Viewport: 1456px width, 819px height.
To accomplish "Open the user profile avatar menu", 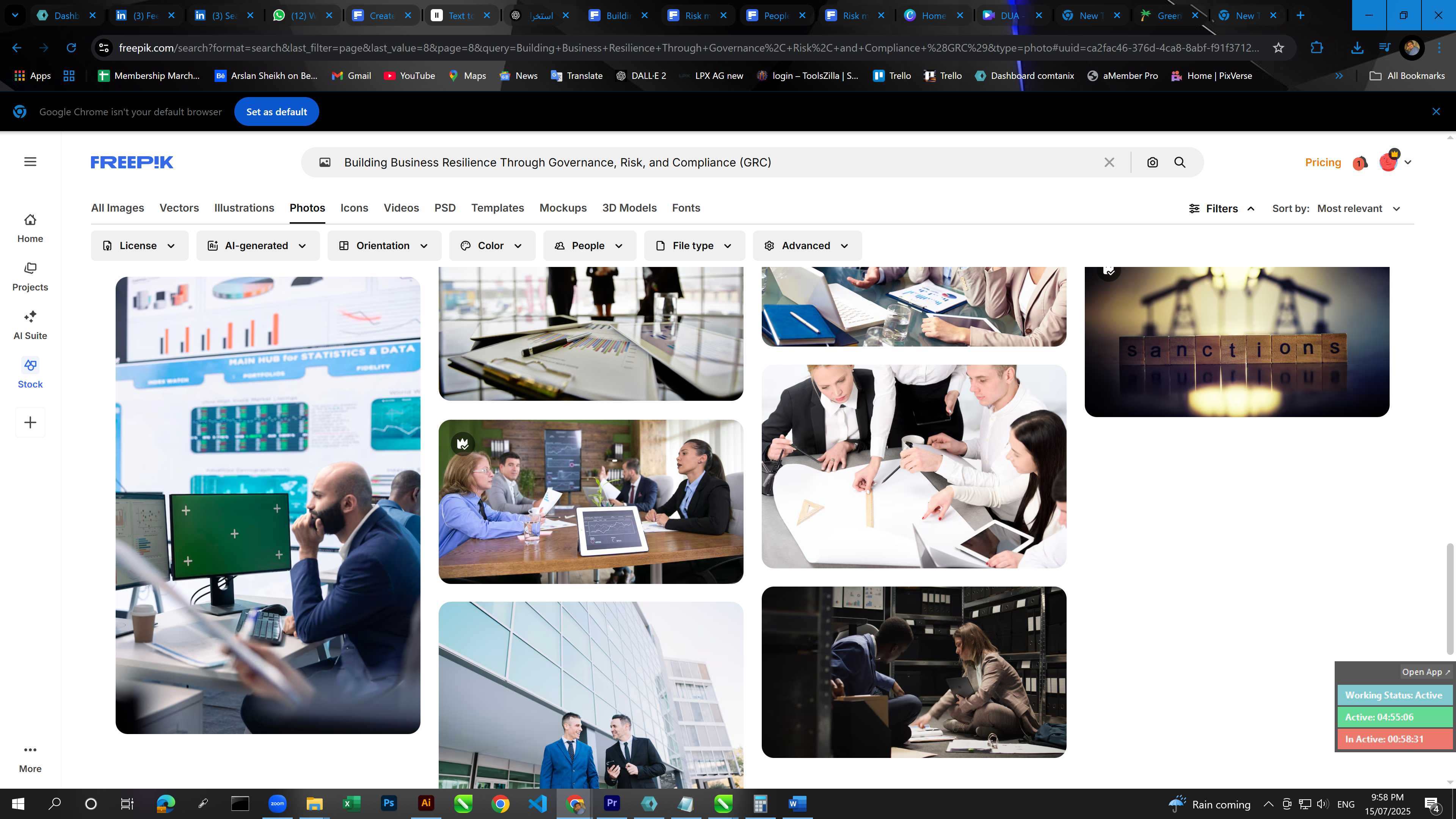I will tap(1395, 162).
